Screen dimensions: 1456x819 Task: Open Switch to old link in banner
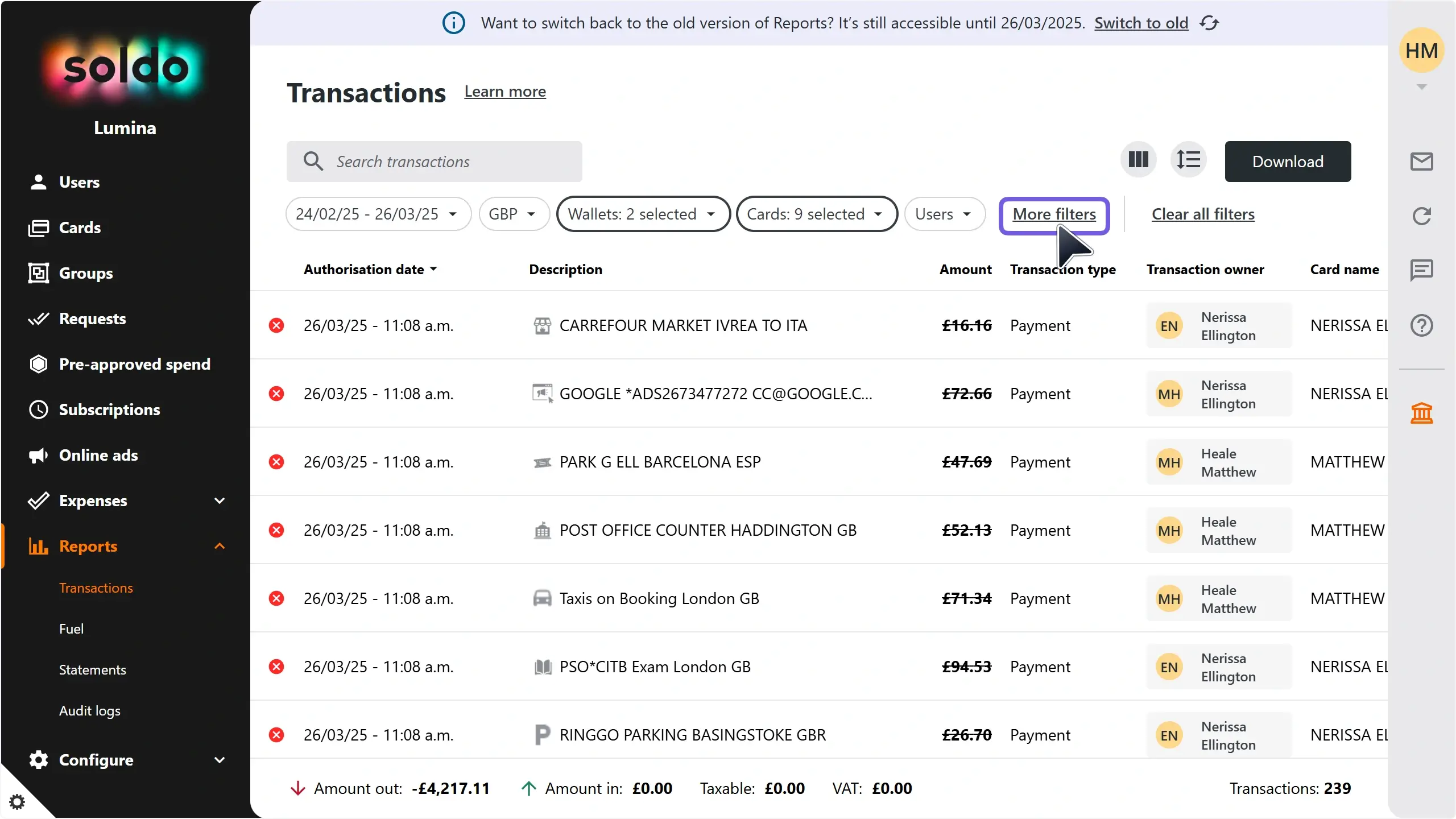[x=1141, y=23]
